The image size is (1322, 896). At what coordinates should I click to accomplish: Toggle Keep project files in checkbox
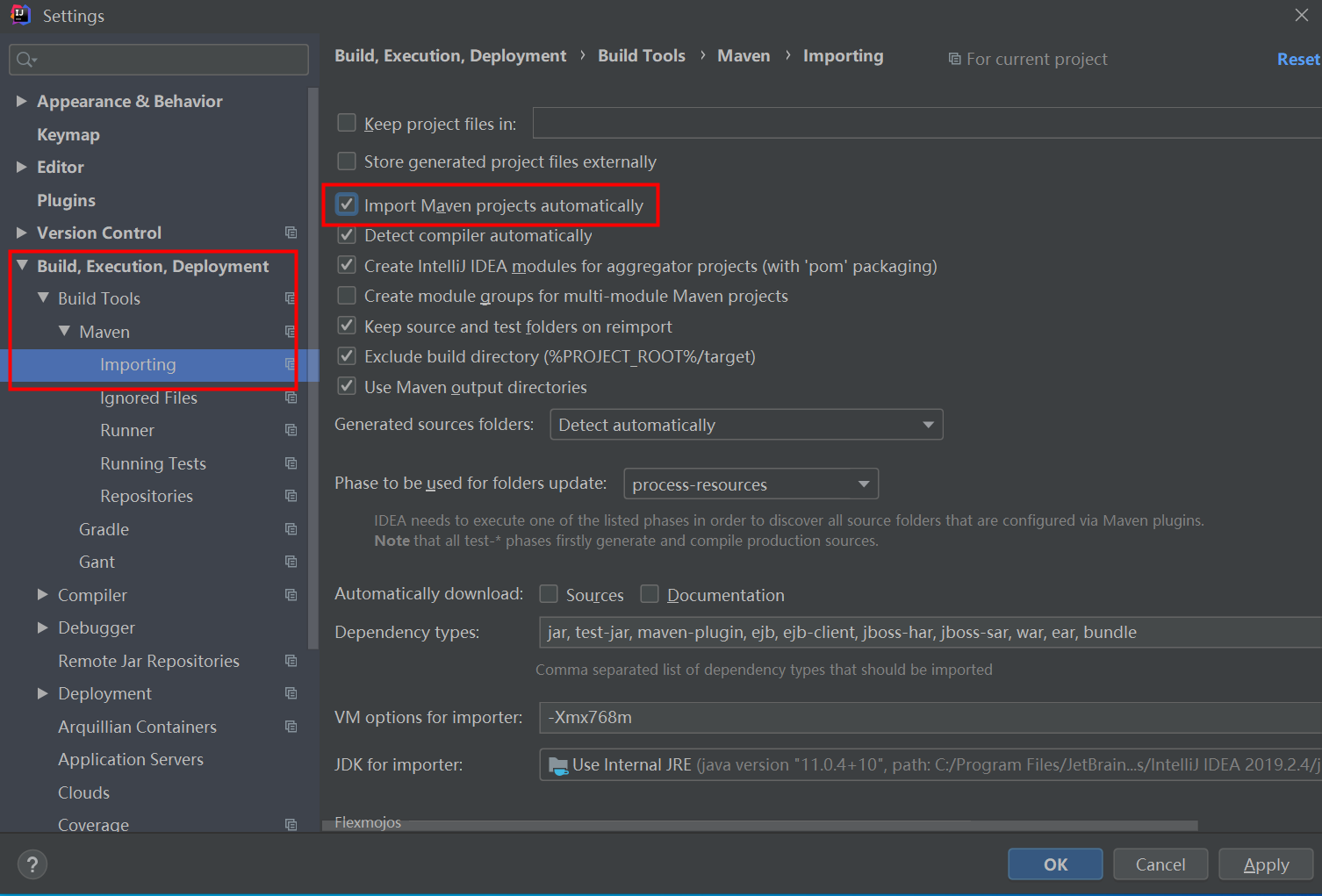point(347,123)
